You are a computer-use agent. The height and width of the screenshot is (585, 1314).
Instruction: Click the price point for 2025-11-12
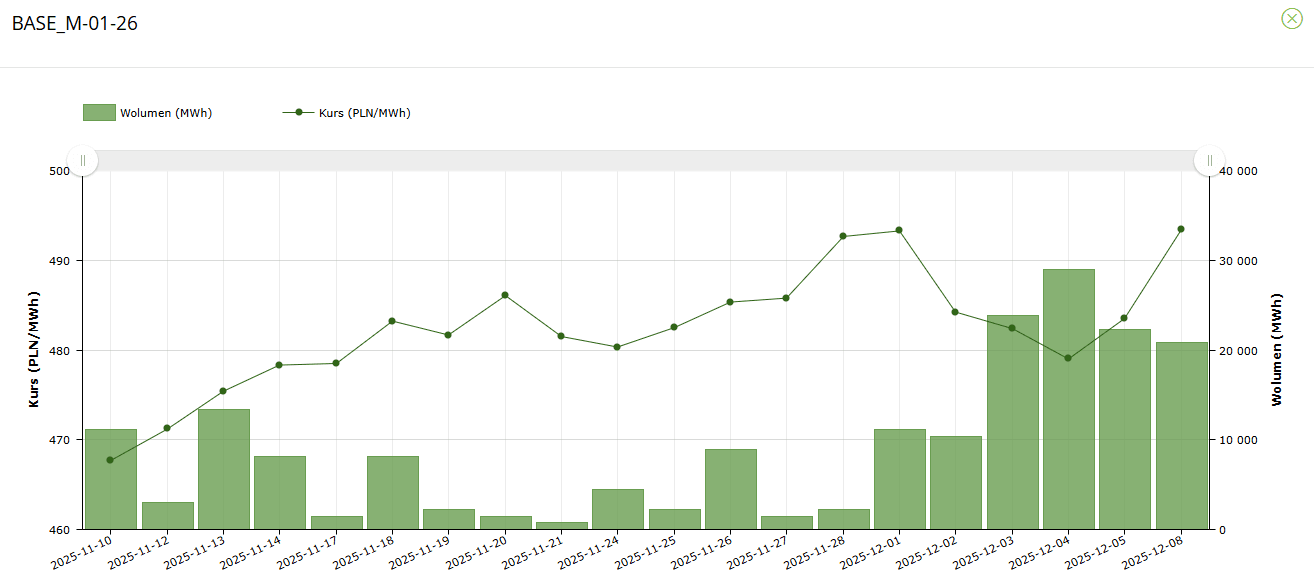[x=167, y=428]
